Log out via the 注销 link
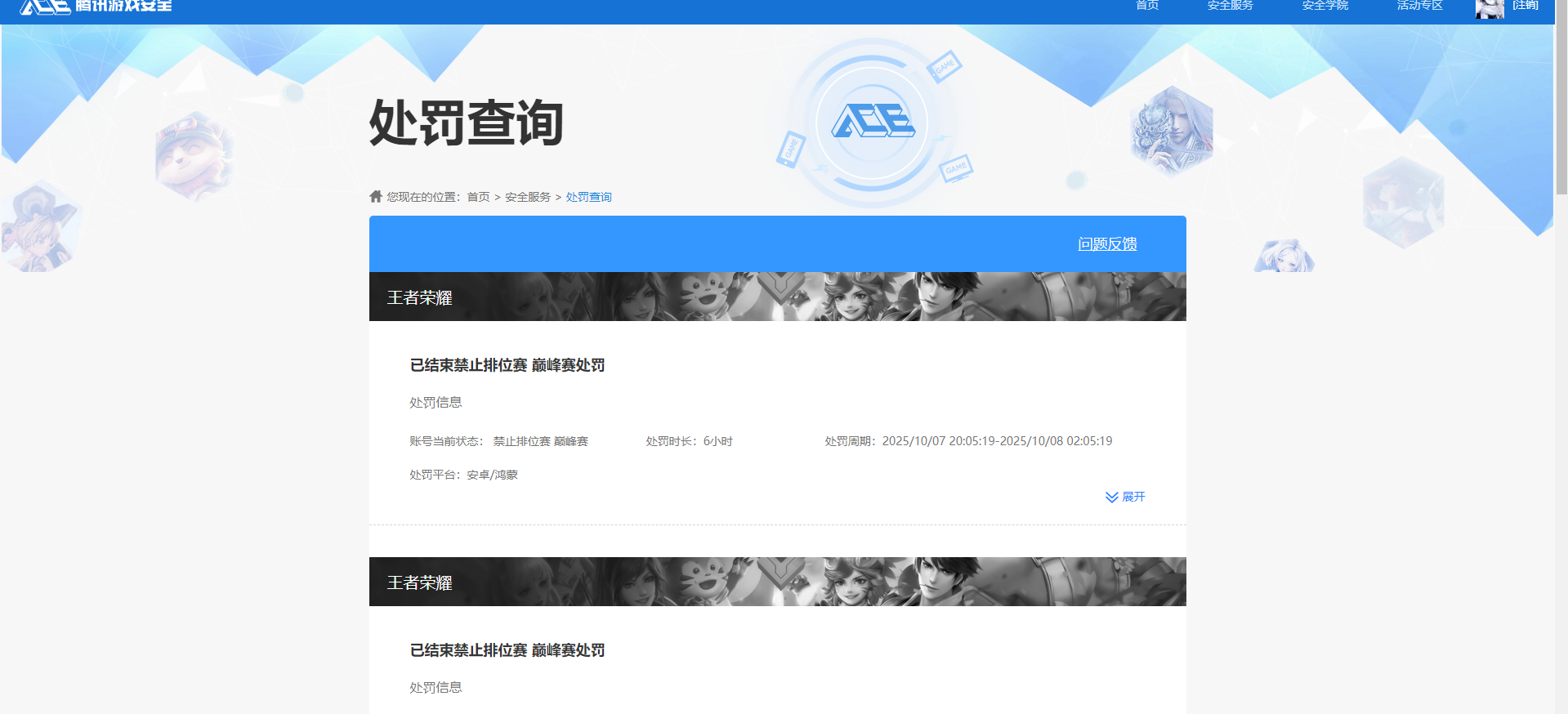This screenshot has width=1568, height=714. click(x=1525, y=5)
